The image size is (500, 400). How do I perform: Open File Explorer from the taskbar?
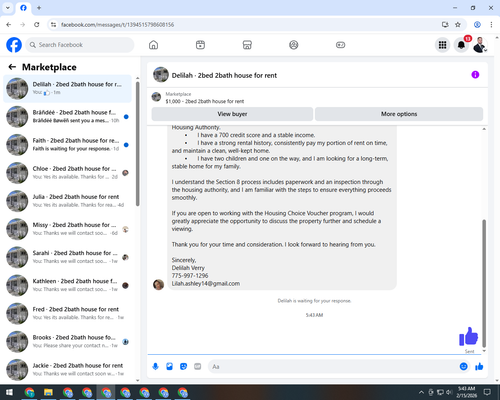point(48,392)
